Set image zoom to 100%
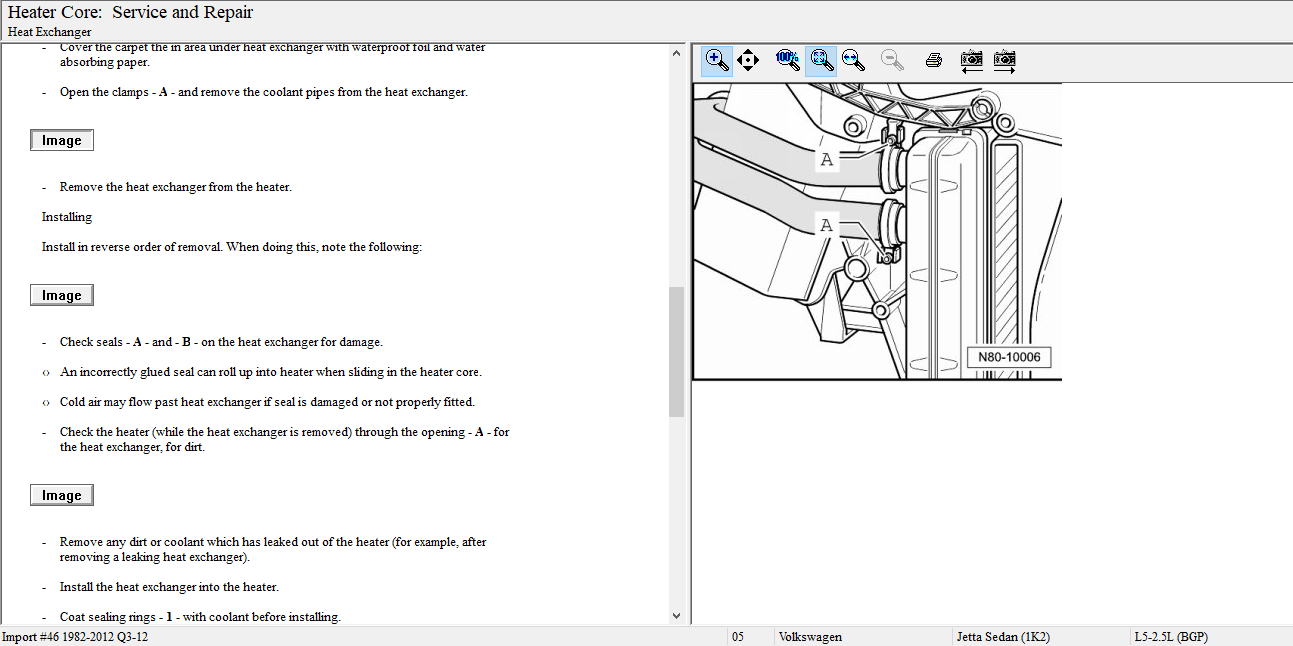 pyautogui.click(x=787, y=60)
